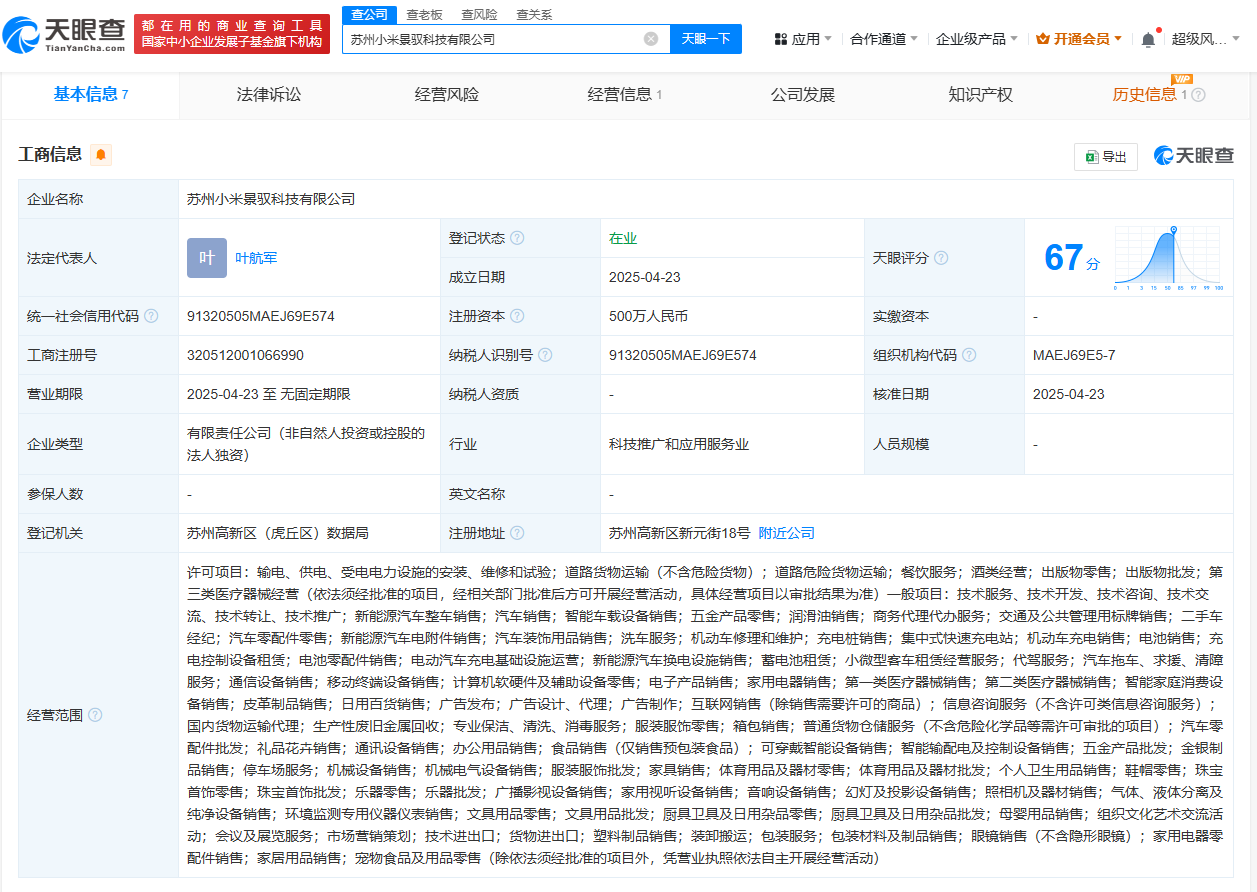Switch to the 知识产权 tab
Viewport: 1257px width, 892px height.
[980, 95]
